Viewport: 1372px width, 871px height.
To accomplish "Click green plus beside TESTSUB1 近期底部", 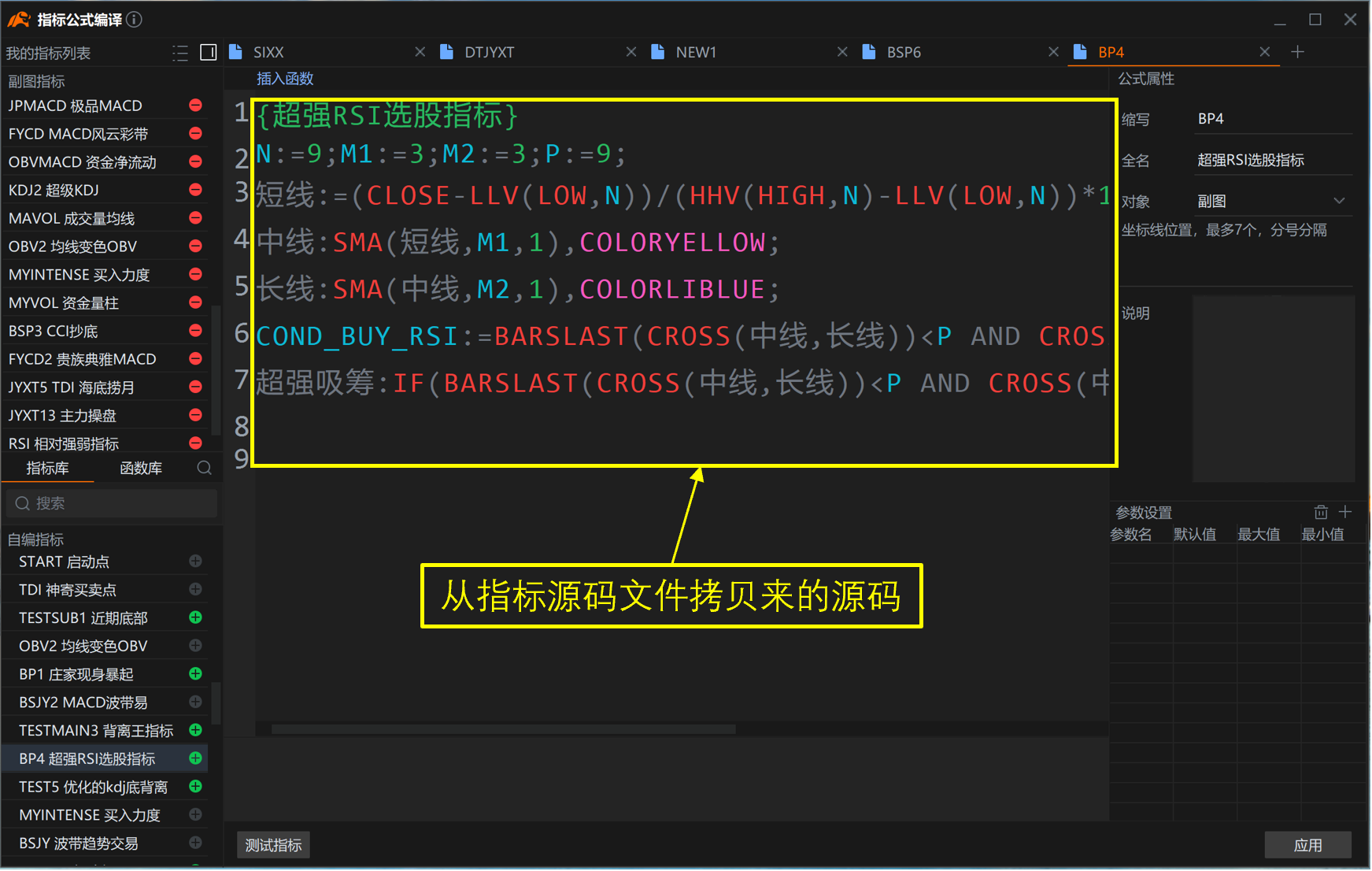I will pos(195,617).
